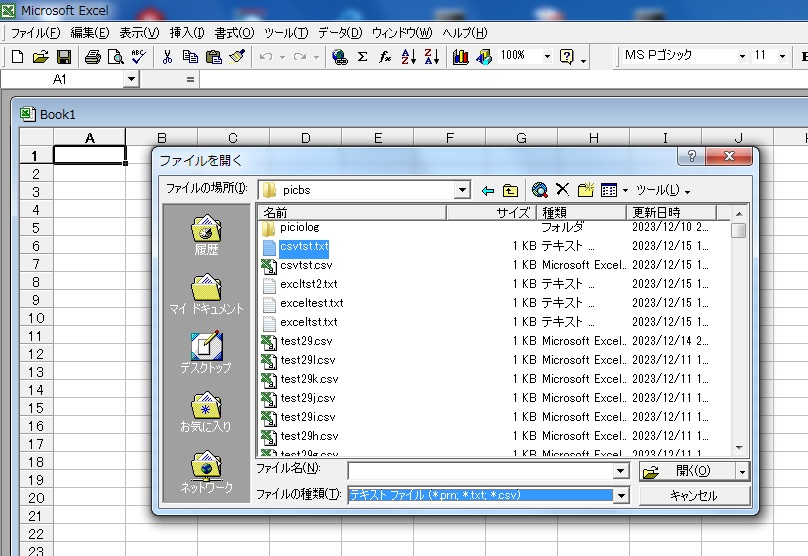Click the file list scrollbar down arrow
The image size is (808, 556).
739,448
